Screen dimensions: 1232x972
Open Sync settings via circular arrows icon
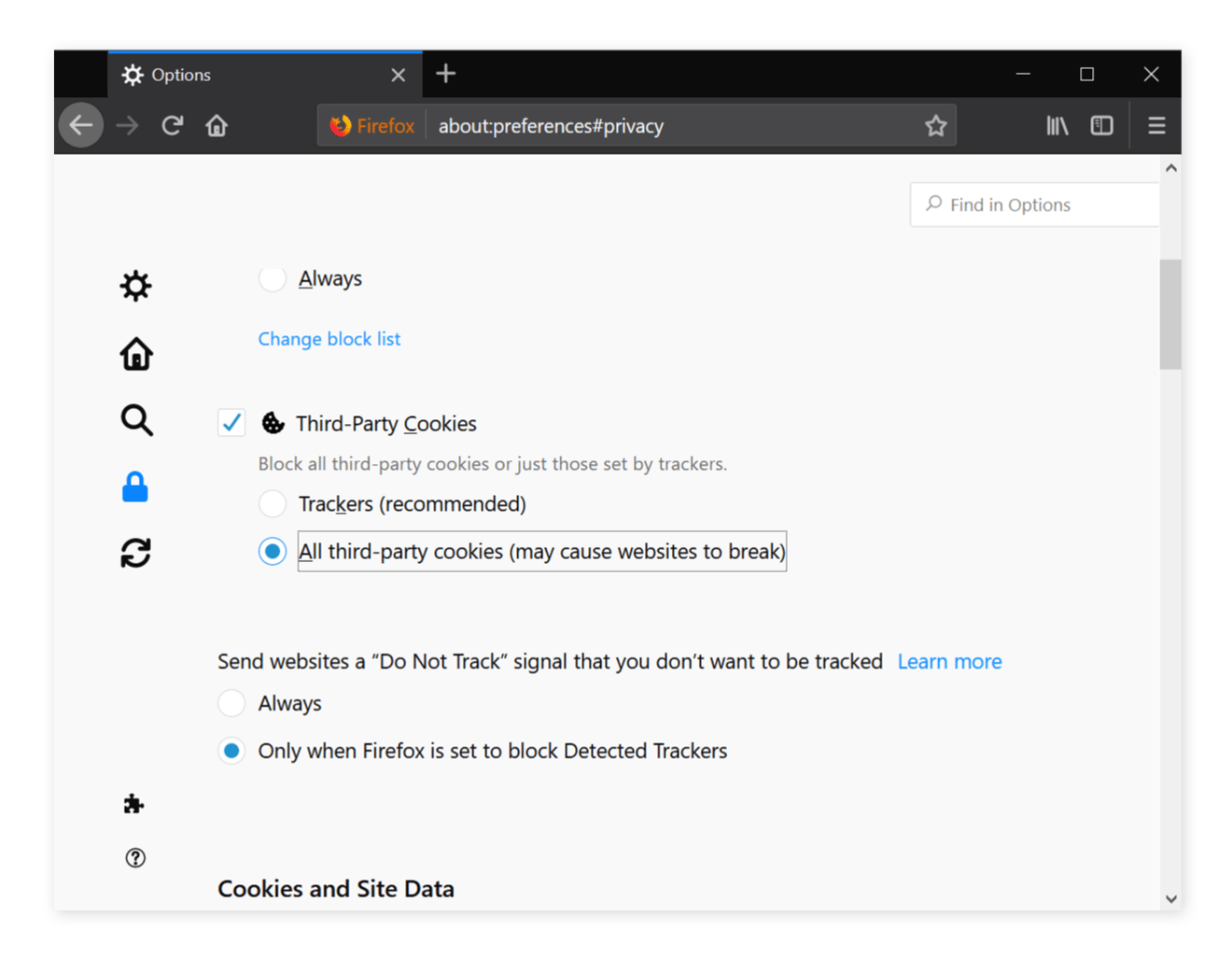coord(135,552)
